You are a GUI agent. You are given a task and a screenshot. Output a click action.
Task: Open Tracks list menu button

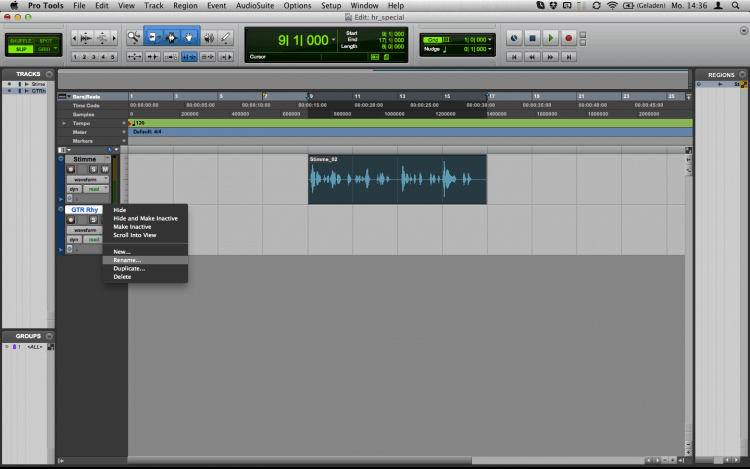(x=49, y=74)
